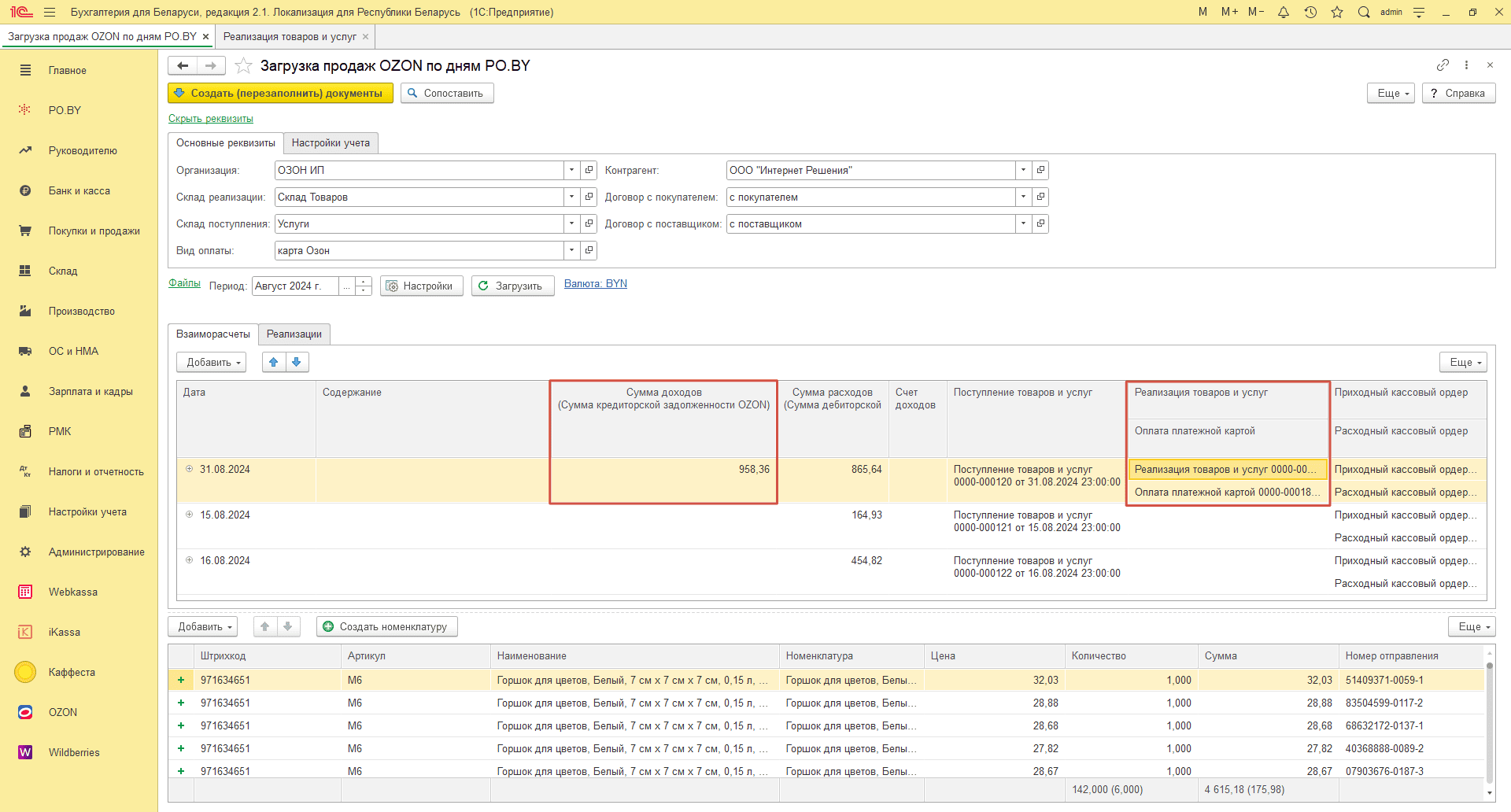The width and height of the screenshot is (1511, 812).
Task: Expand the 16.08.2024 row
Action: point(189,560)
